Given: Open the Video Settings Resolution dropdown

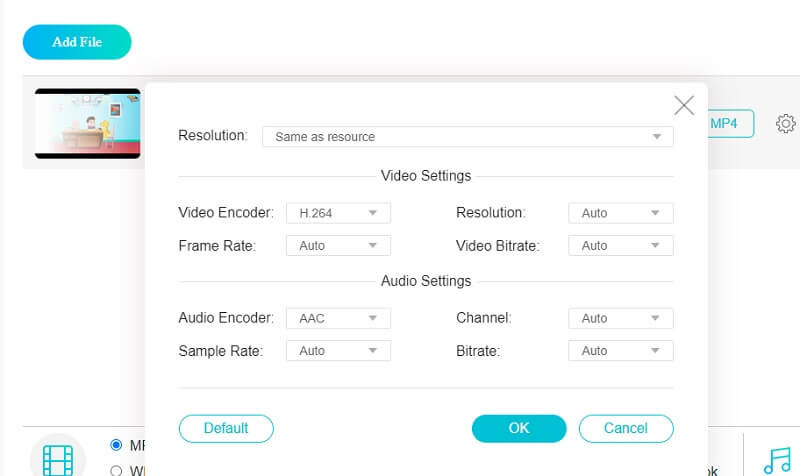Looking at the screenshot, I should click(620, 213).
